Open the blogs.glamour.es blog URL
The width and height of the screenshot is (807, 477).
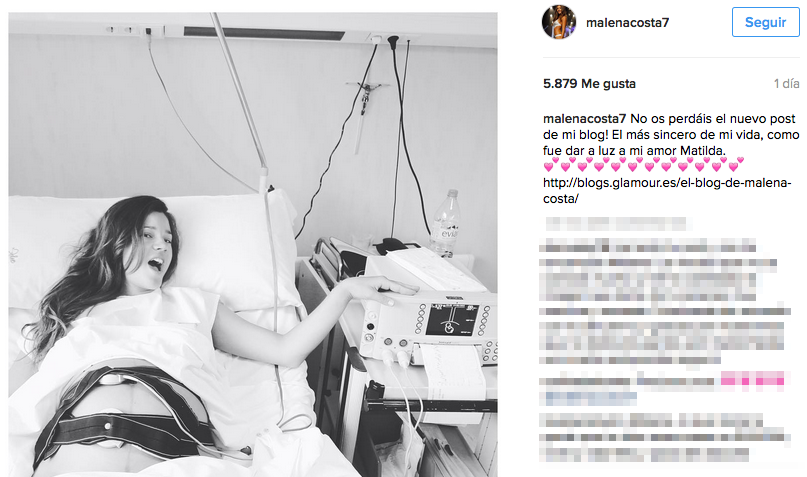[x=667, y=190]
